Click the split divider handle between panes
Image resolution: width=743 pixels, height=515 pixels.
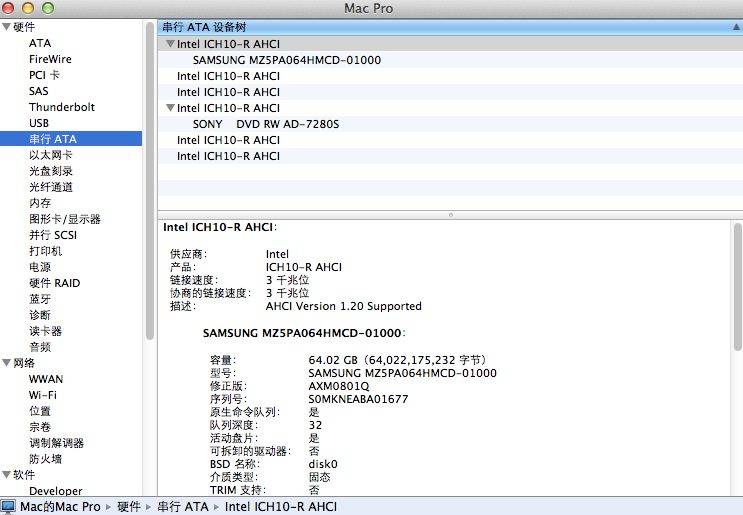450,214
